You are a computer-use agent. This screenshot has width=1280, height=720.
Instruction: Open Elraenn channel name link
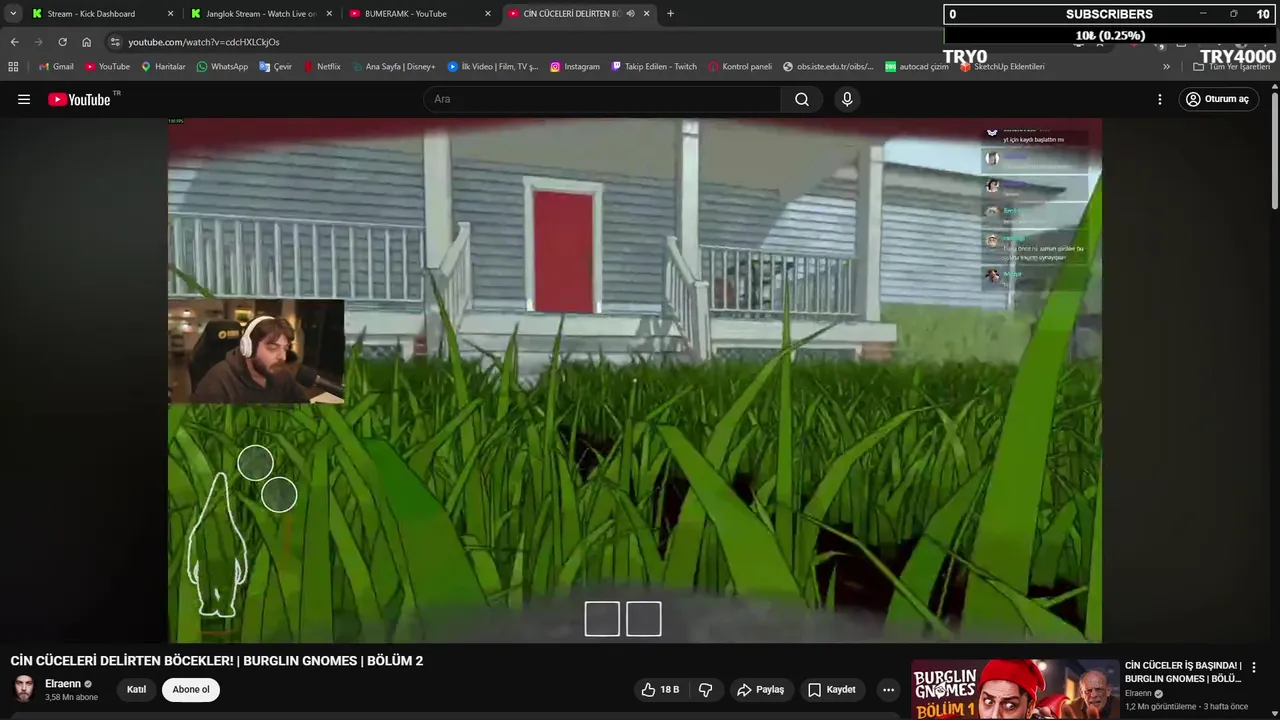[63, 684]
